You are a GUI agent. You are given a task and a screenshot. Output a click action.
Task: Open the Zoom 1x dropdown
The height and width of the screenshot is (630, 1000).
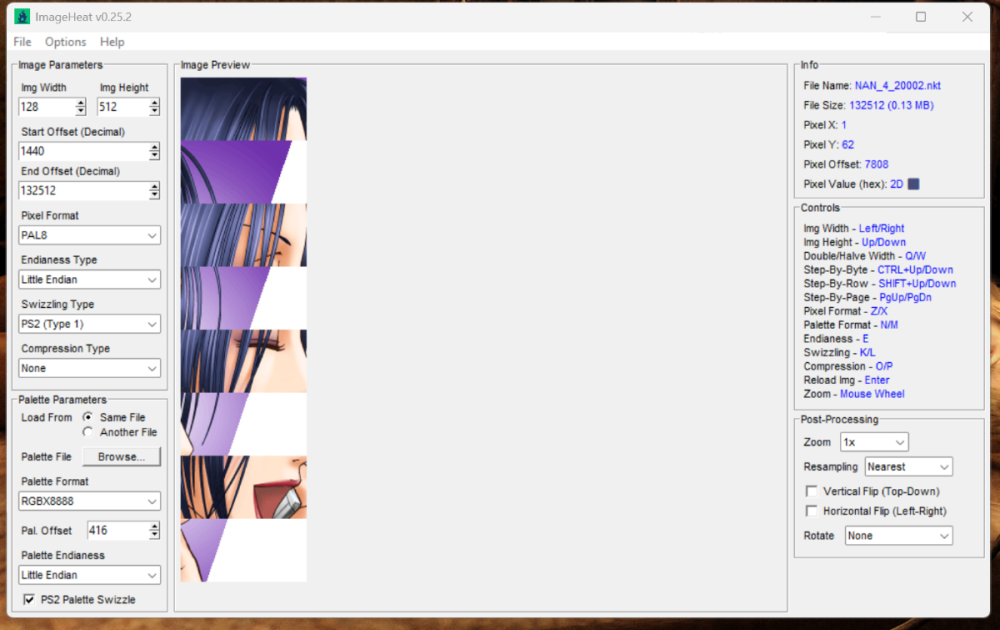coord(873,442)
